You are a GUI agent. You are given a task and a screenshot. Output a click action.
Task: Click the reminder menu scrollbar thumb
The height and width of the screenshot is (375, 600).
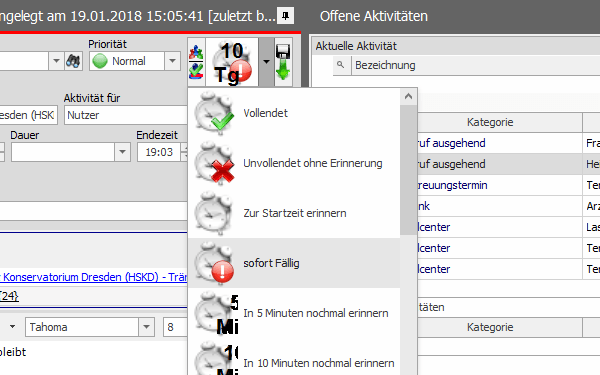(408, 170)
